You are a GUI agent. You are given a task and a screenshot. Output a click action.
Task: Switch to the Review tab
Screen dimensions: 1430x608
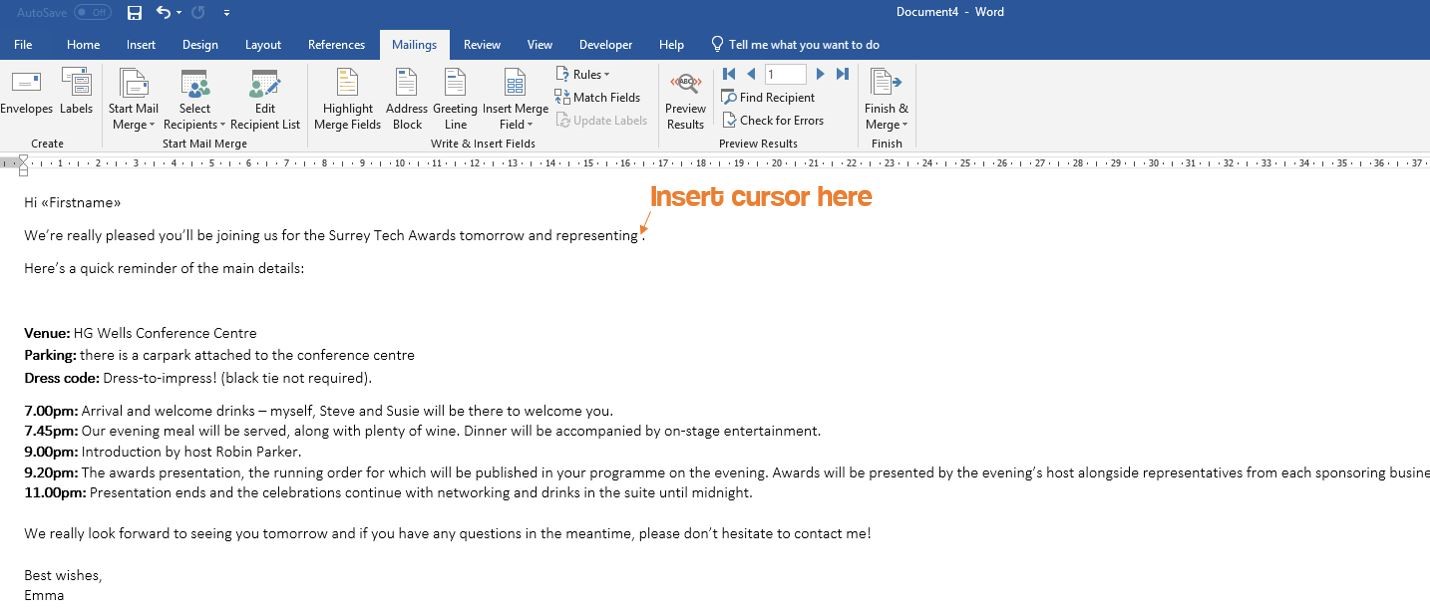pyautogui.click(x=482, y=44)
